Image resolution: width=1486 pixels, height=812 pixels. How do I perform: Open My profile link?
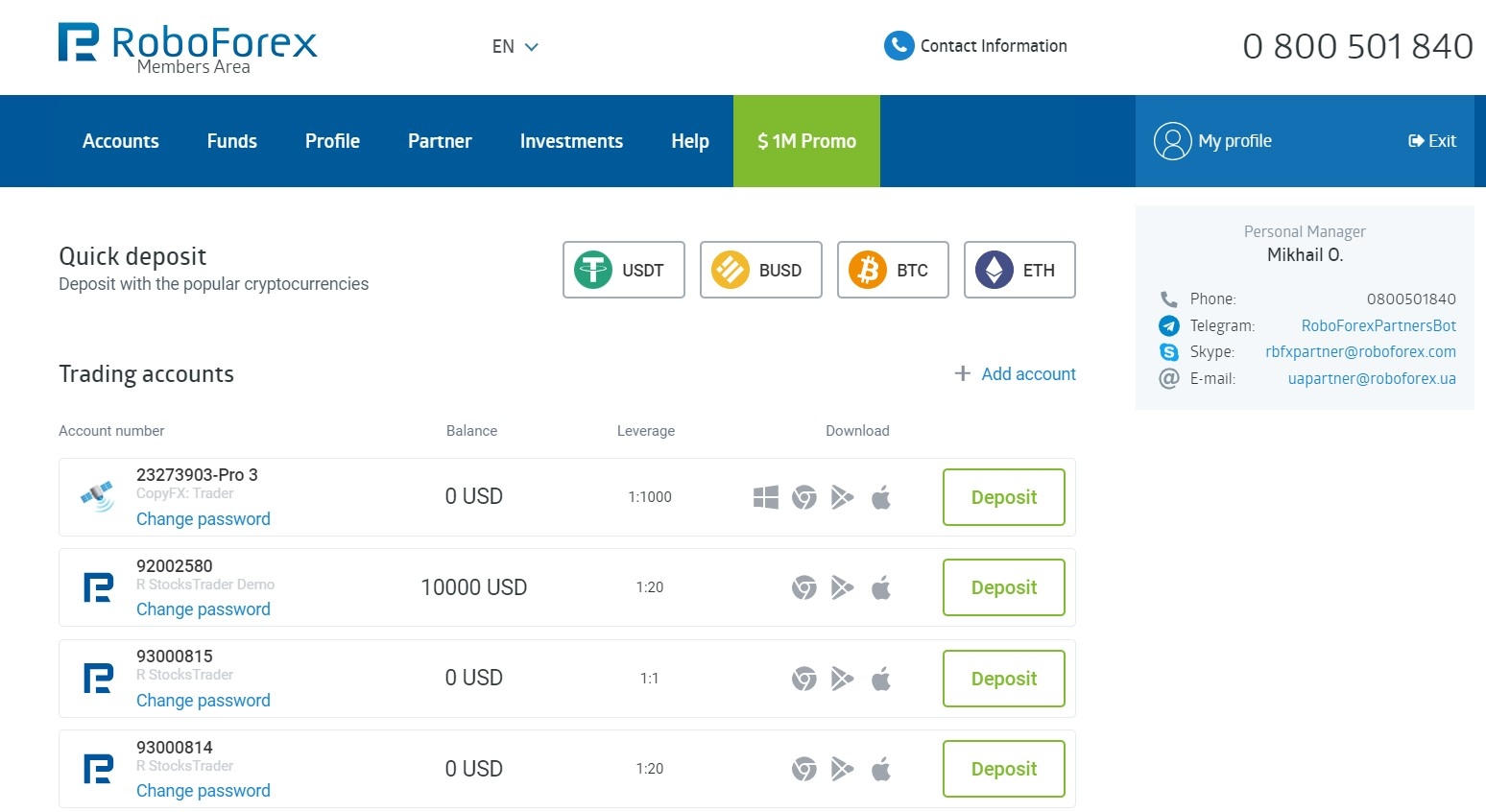[x=1234, y=141]
